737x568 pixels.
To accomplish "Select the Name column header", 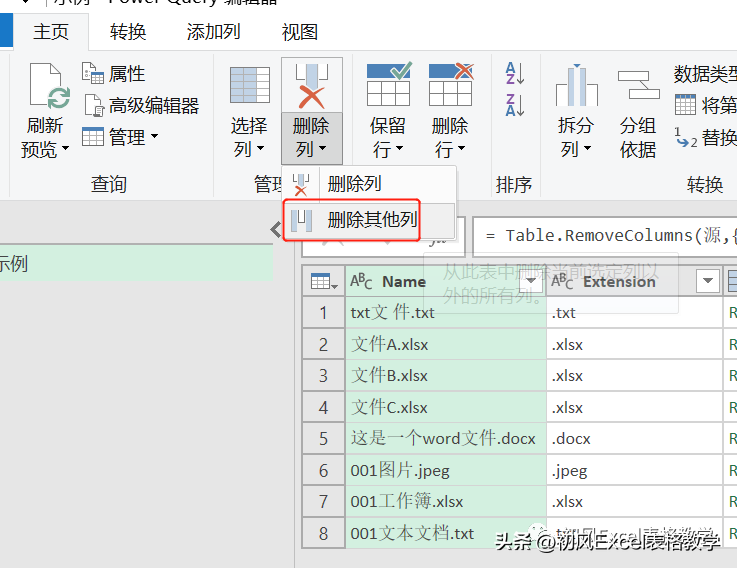I will [x=445, y=281].
